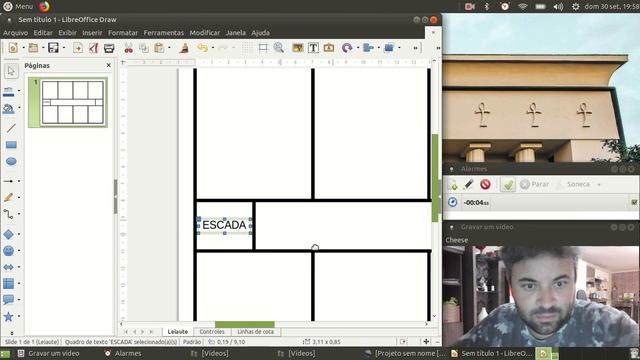Screen dimensions: 640x360
Task: Click the Fill Color bucket icon
Action: pyautogui.click(x=9, y=109)
